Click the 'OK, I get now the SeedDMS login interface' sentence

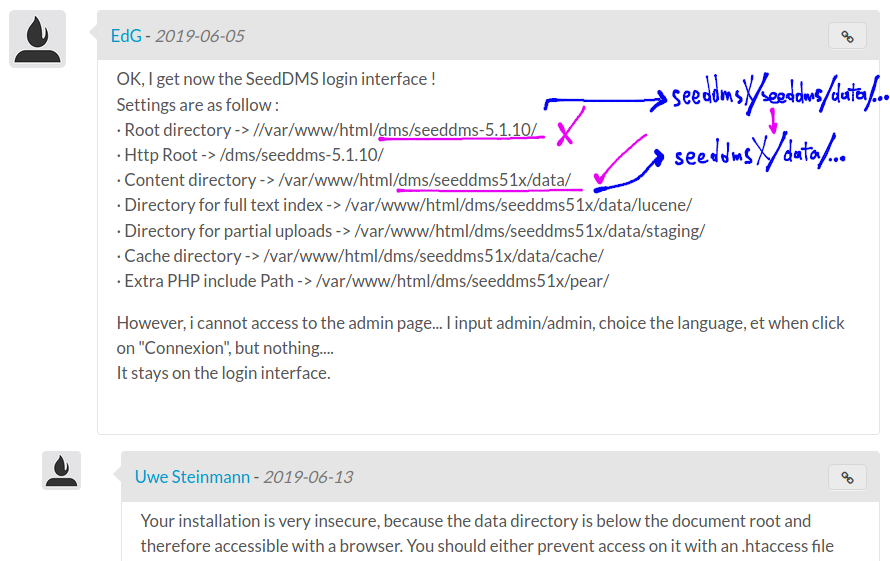[x=276, y=79]
